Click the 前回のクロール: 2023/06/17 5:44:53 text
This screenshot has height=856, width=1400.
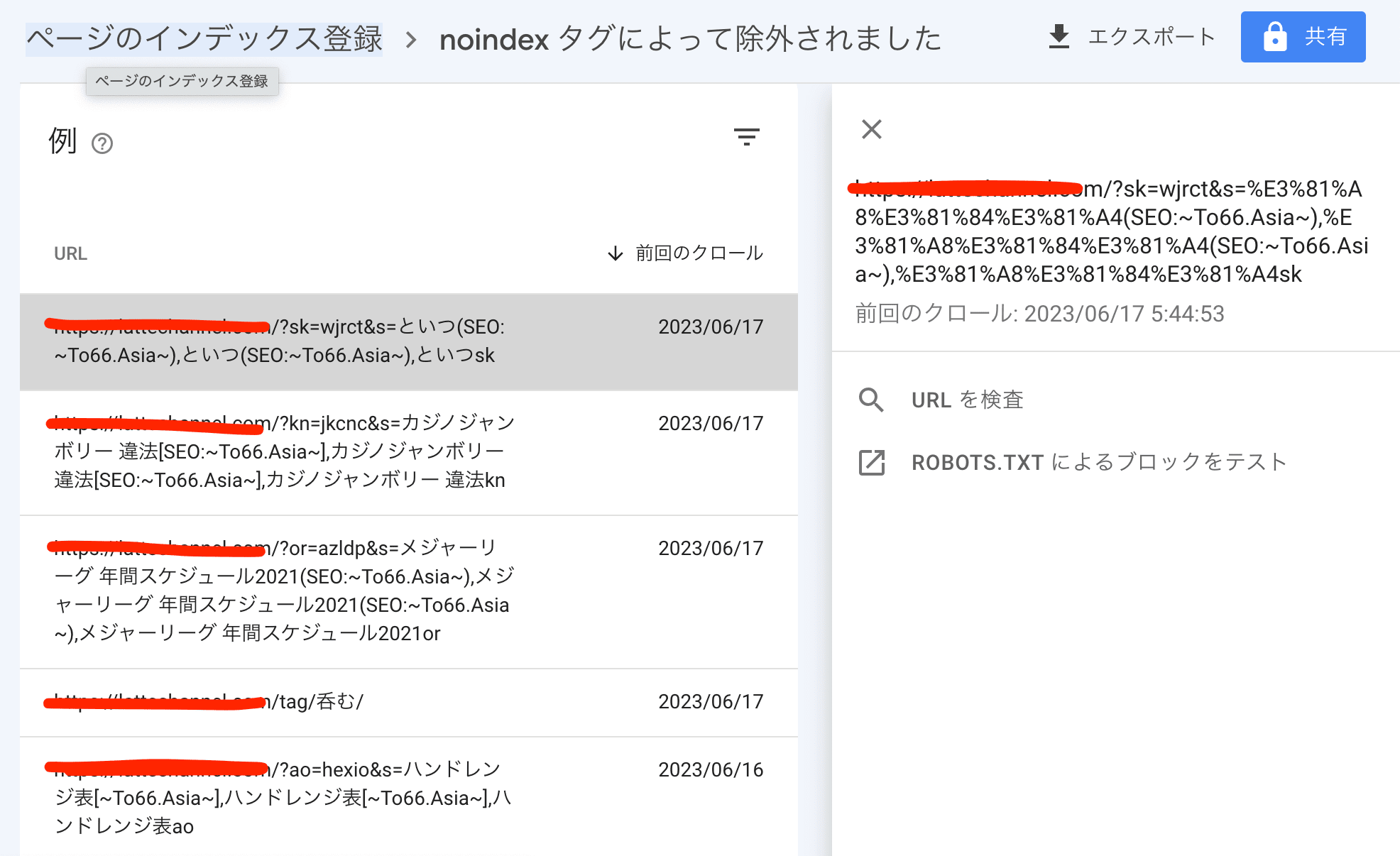pyautogui.click(x=1040, y=314)
